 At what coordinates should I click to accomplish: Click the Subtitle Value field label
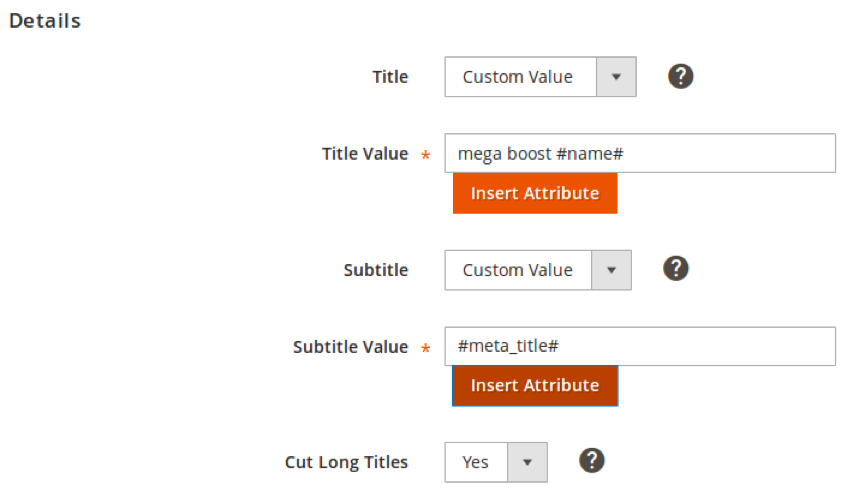click(351, 347)
